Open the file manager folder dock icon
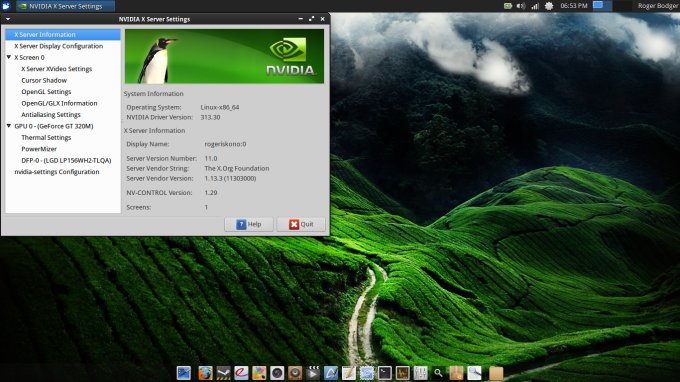This screenshot has height=382, width=680. click(496, 372)
